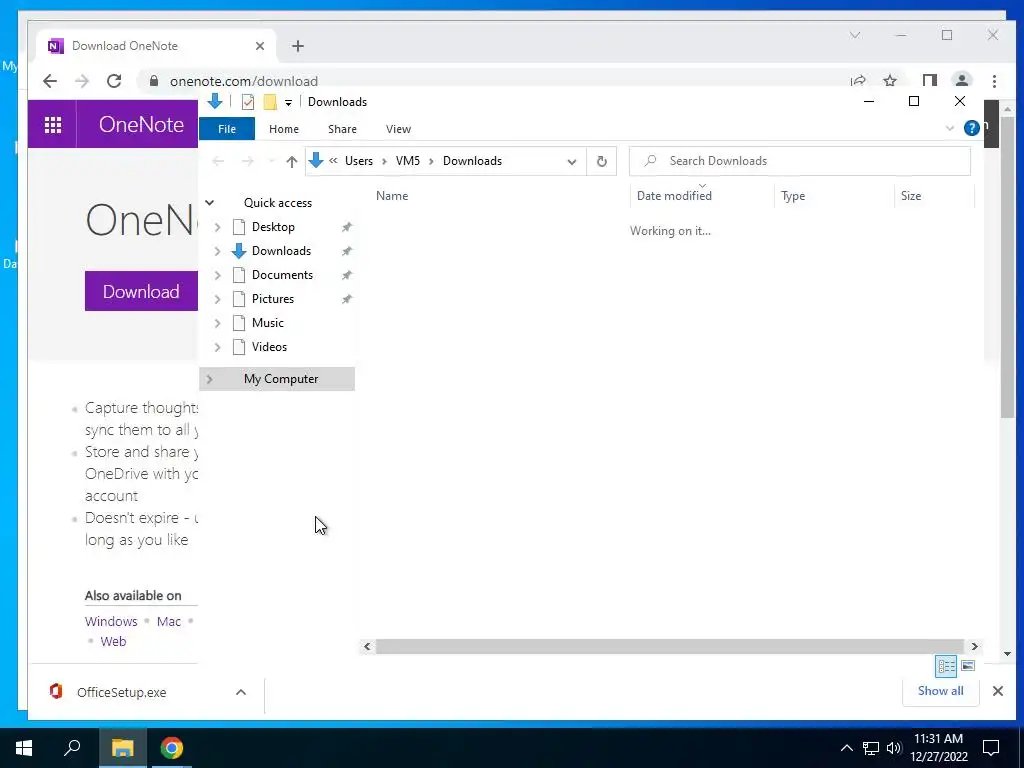Sort by the Type column header

pyautogui.click(x=793, y=196)
